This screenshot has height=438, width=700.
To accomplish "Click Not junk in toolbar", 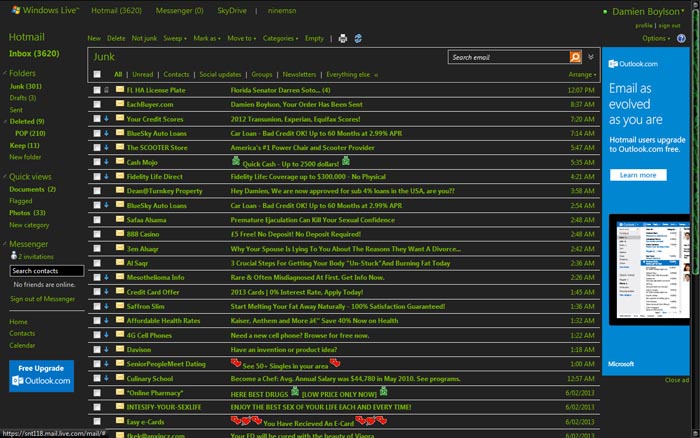I will pos(144,38).
